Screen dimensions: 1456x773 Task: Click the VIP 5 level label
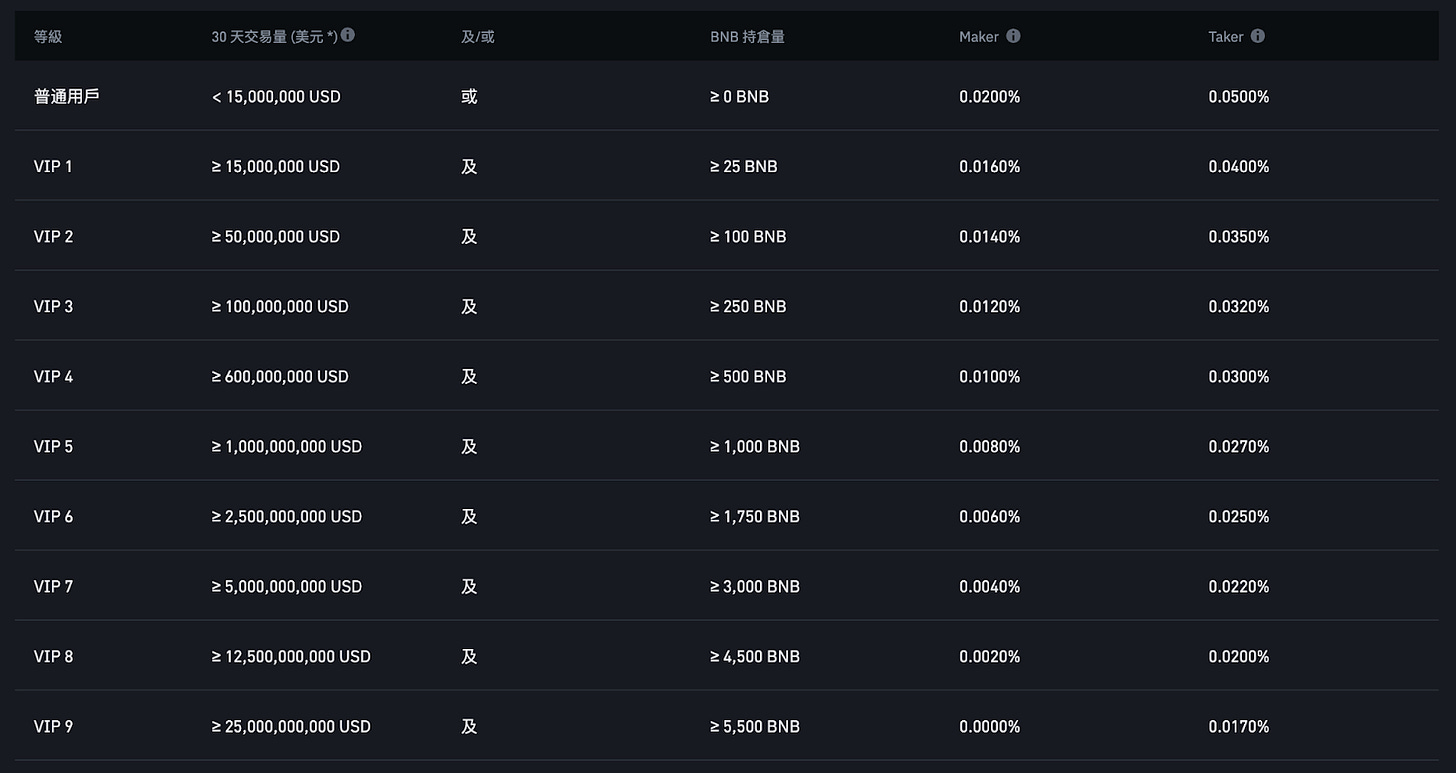[x=53, y=447]
